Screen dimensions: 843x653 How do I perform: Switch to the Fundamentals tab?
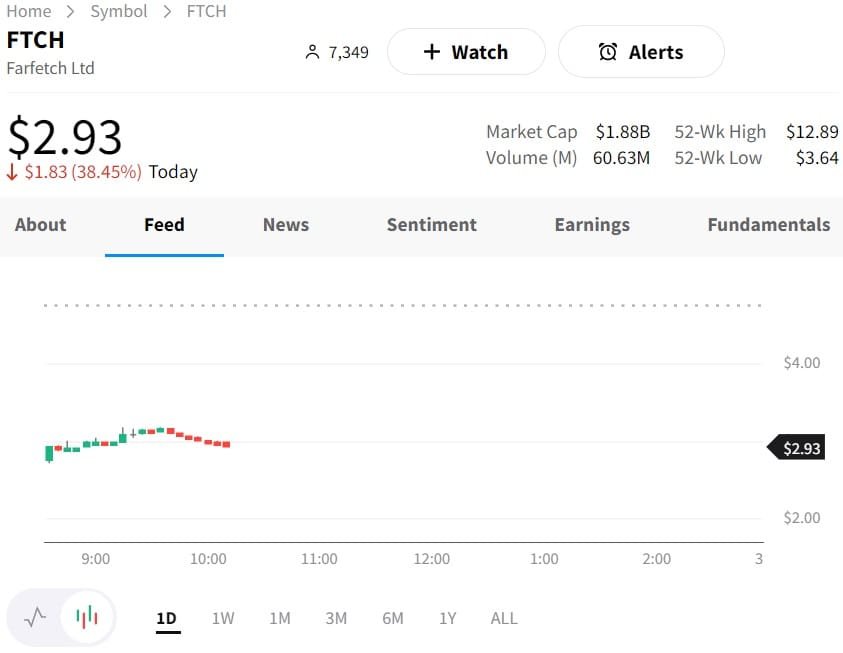768,225
